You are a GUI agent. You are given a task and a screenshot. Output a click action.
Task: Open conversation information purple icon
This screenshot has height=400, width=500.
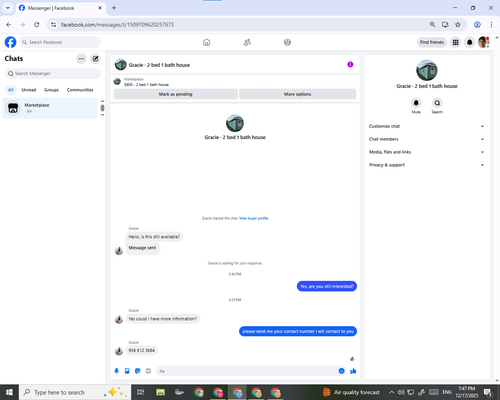[350, 64]
